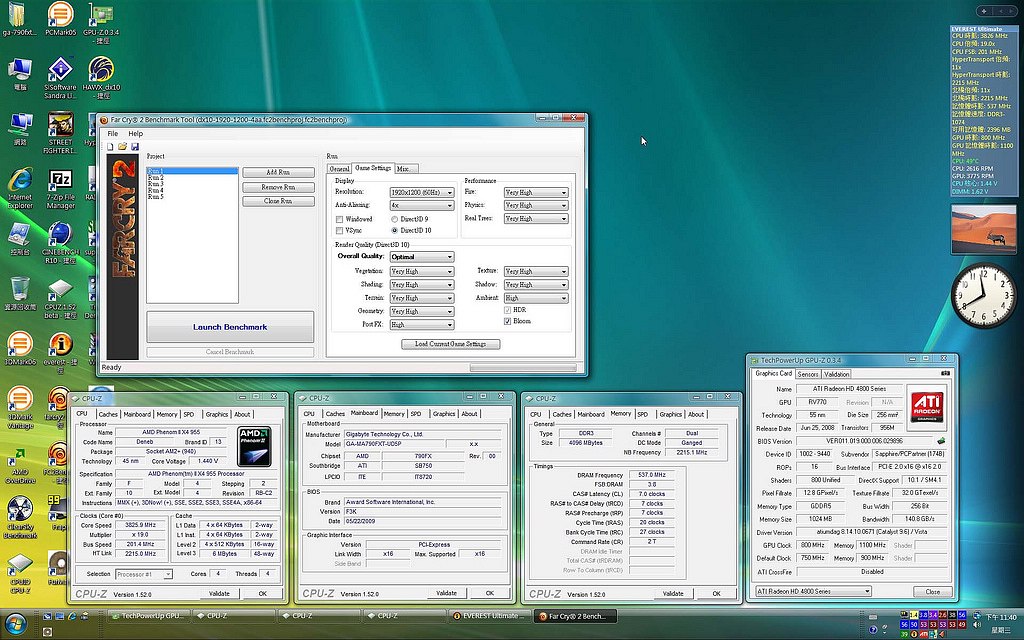Screen dimensions: 1024x640
Task: Select the 3DMark Vantage desktop icon
Action: click(20, 408)
